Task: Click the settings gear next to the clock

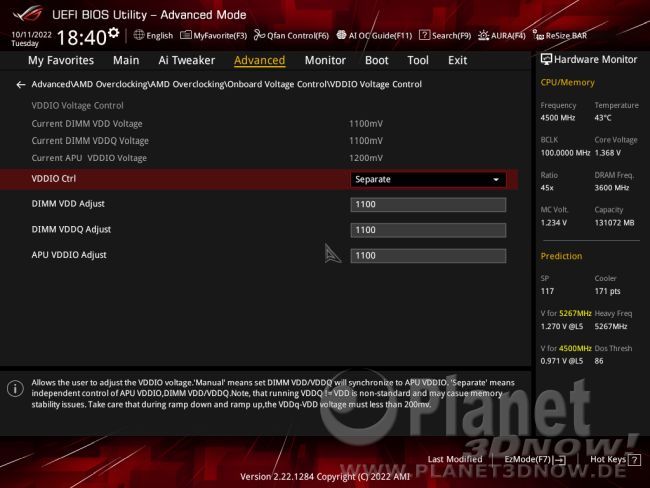Action: pyautogui.click(x=114, y=33)
